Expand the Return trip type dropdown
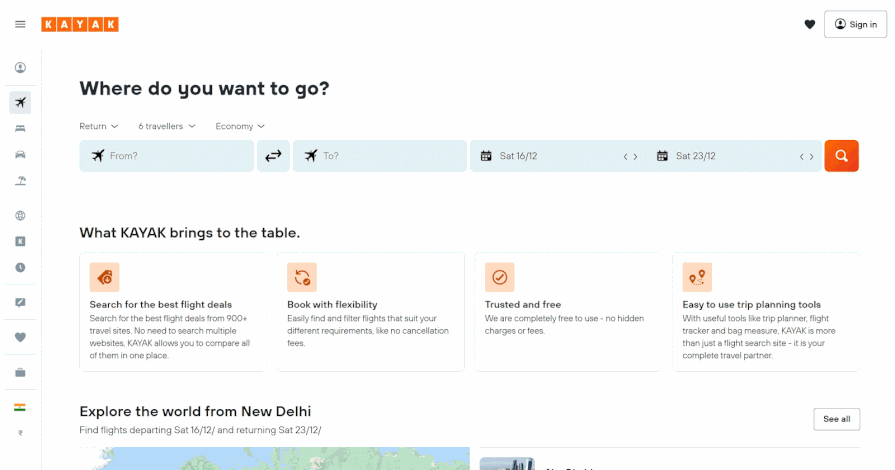 coord(99,126)
